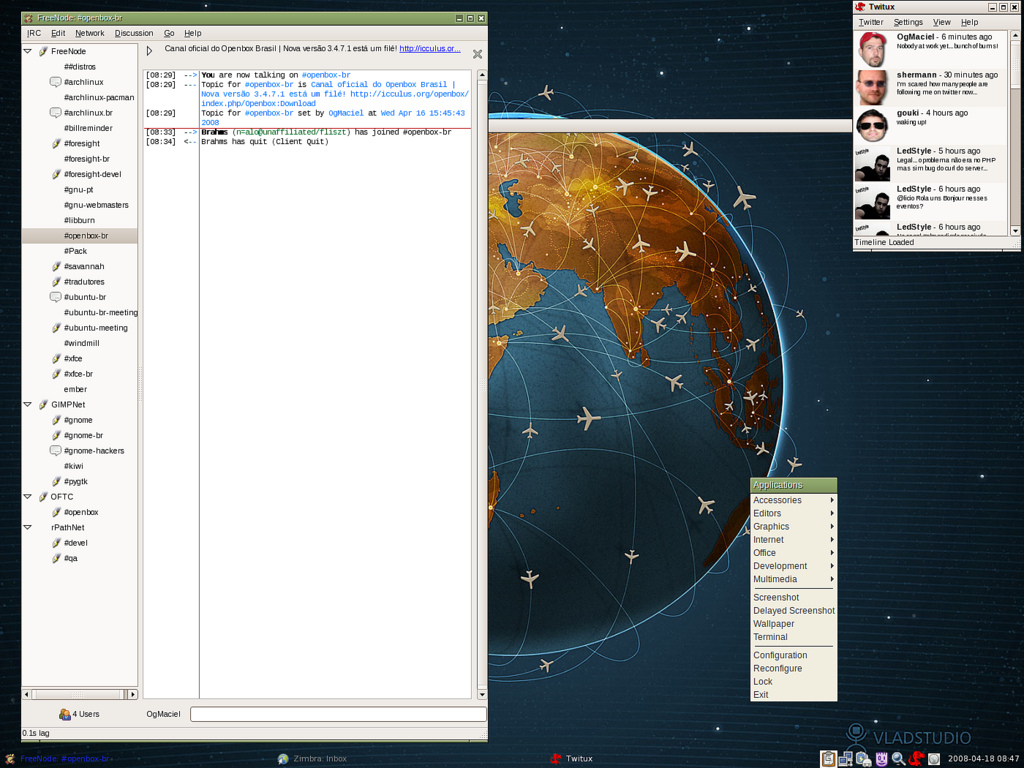Expand the topic disclosure triangle
Screen dimensions: 1024x768
(150, 50)
